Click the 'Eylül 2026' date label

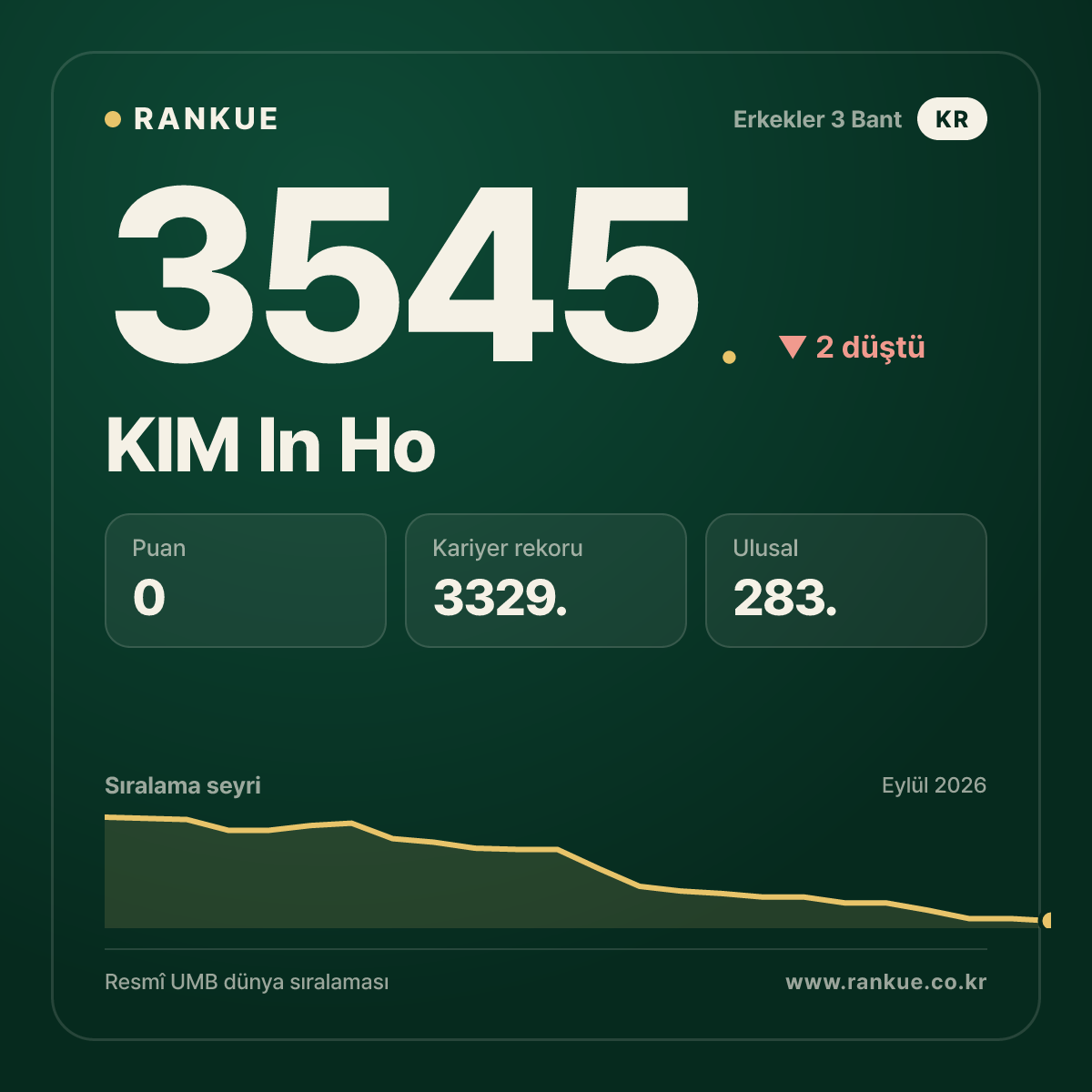tap(934, 785)
